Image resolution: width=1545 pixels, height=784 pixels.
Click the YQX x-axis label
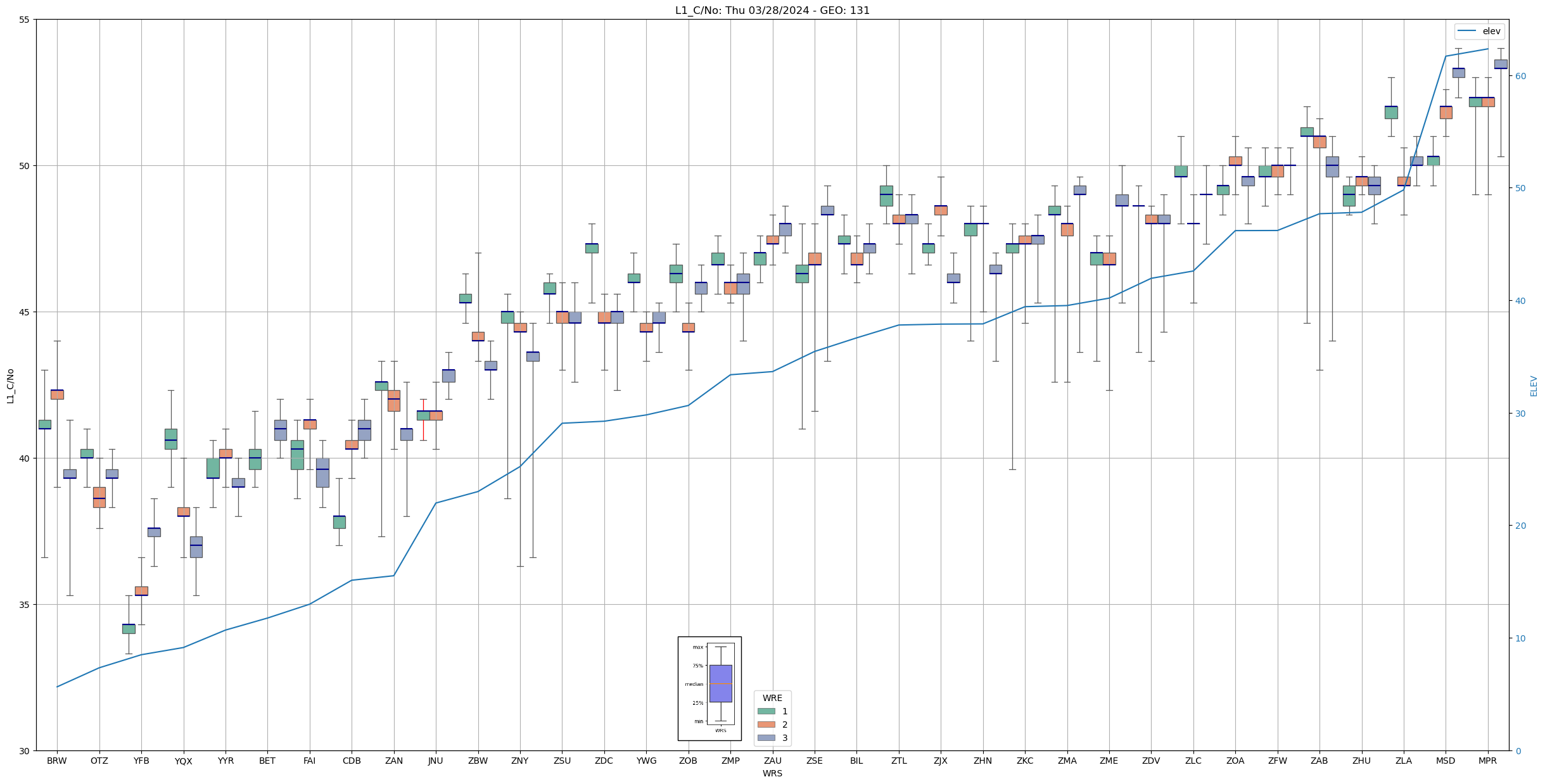[x=184, y=761]
